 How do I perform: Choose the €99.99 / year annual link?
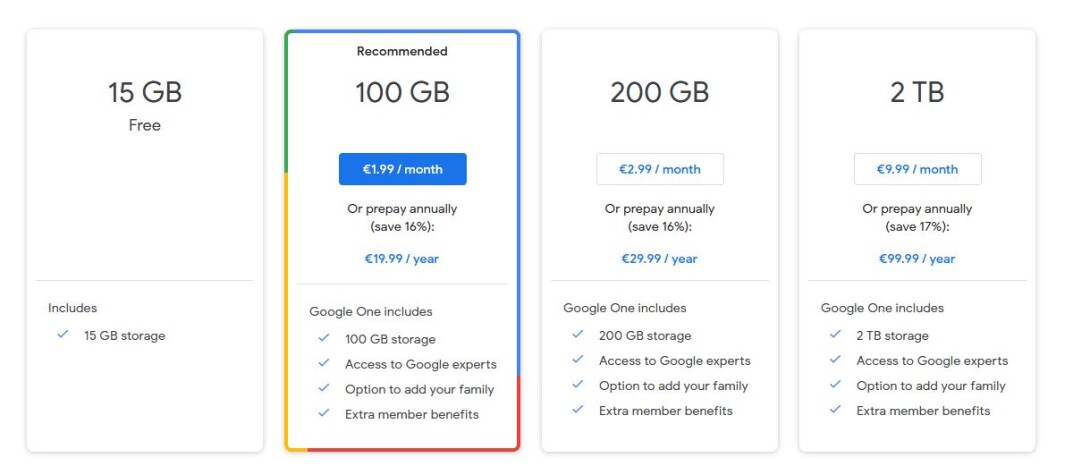click(917, 259)
